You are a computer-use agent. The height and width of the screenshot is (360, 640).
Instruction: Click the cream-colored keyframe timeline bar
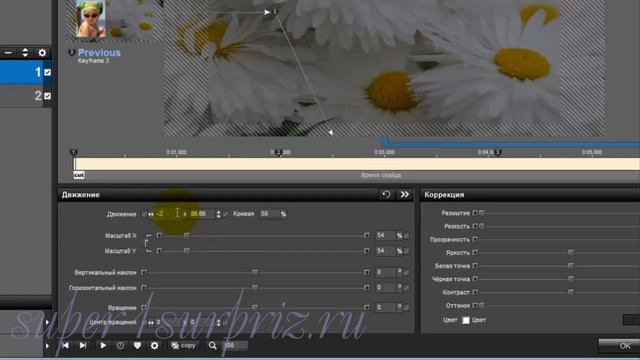pyautogui.click(x=356, y=164)
